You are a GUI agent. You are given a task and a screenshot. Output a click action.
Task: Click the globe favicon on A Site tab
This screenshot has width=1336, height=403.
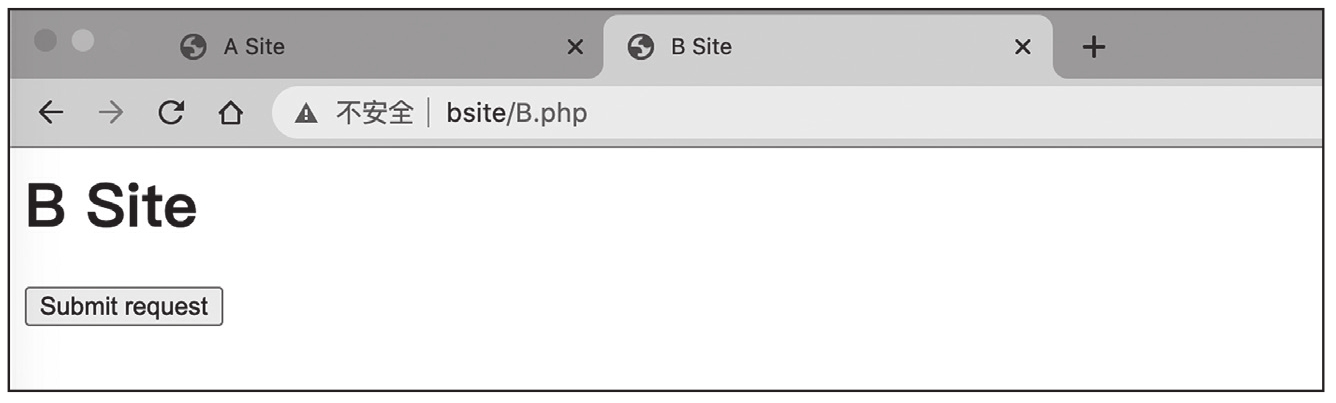193,47
